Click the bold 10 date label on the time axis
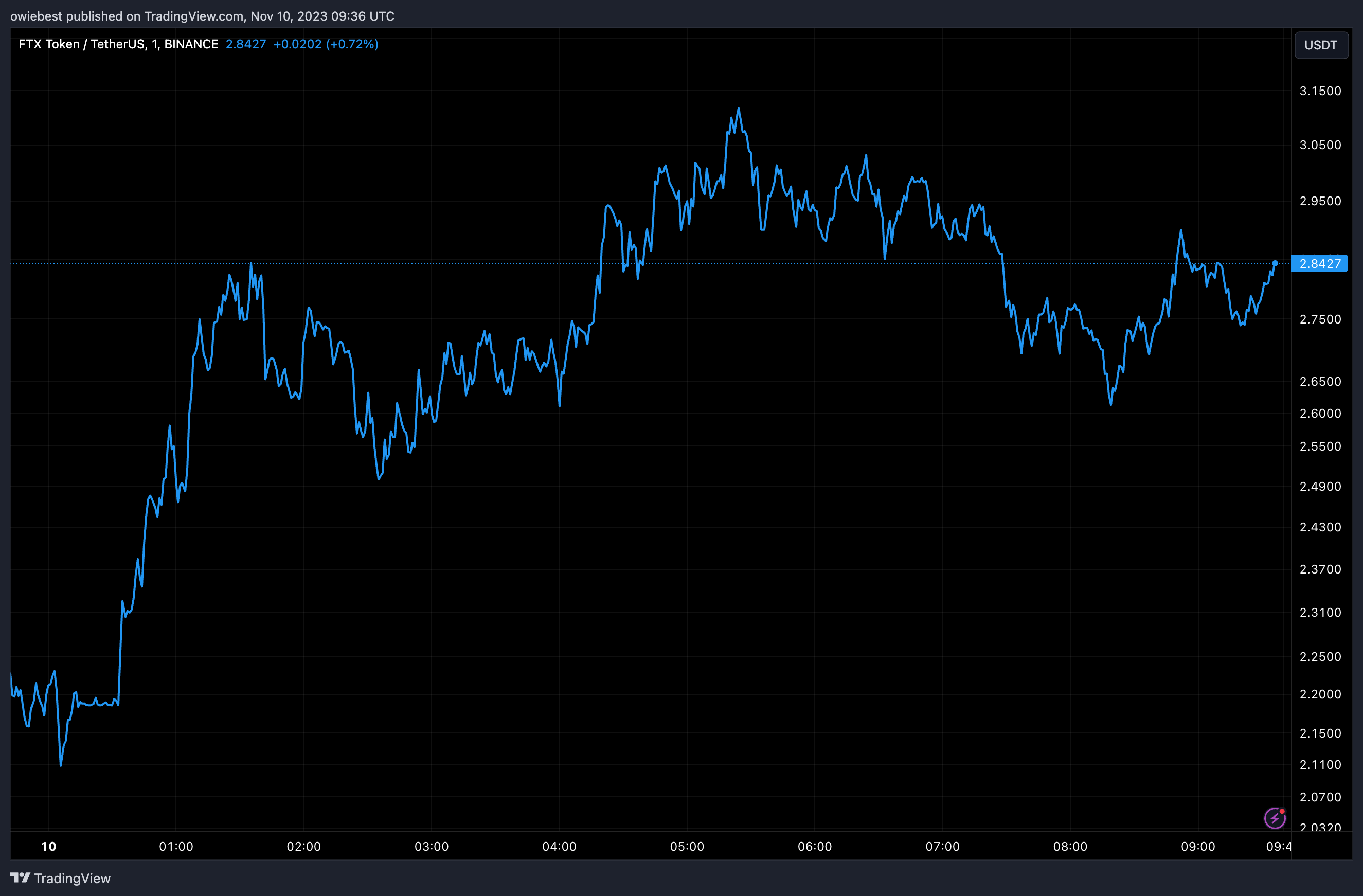The width and height of the screenshot is (1363, 896). (x=49, y=846)
